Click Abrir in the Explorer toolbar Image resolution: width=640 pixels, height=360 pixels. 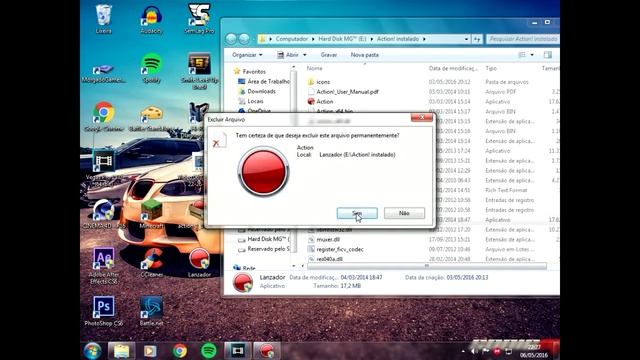[288, 55]
